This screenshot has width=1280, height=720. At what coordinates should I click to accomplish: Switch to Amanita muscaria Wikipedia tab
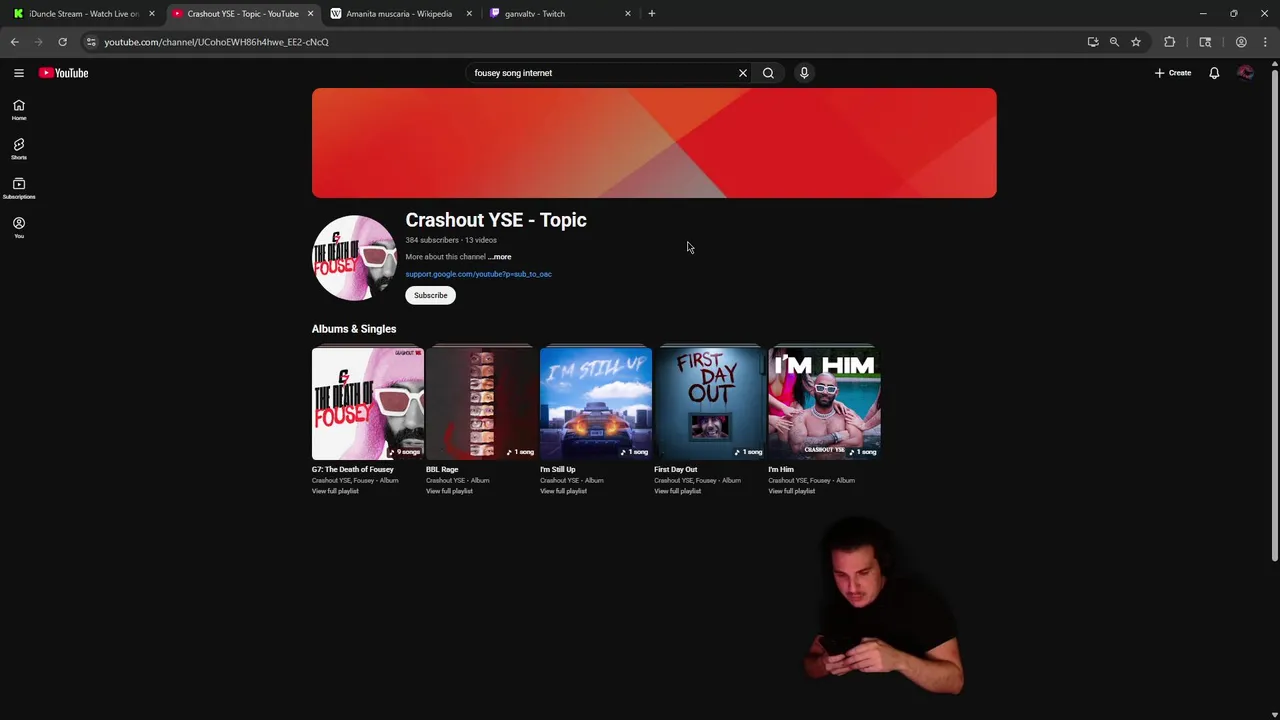(x=399, y=14)
